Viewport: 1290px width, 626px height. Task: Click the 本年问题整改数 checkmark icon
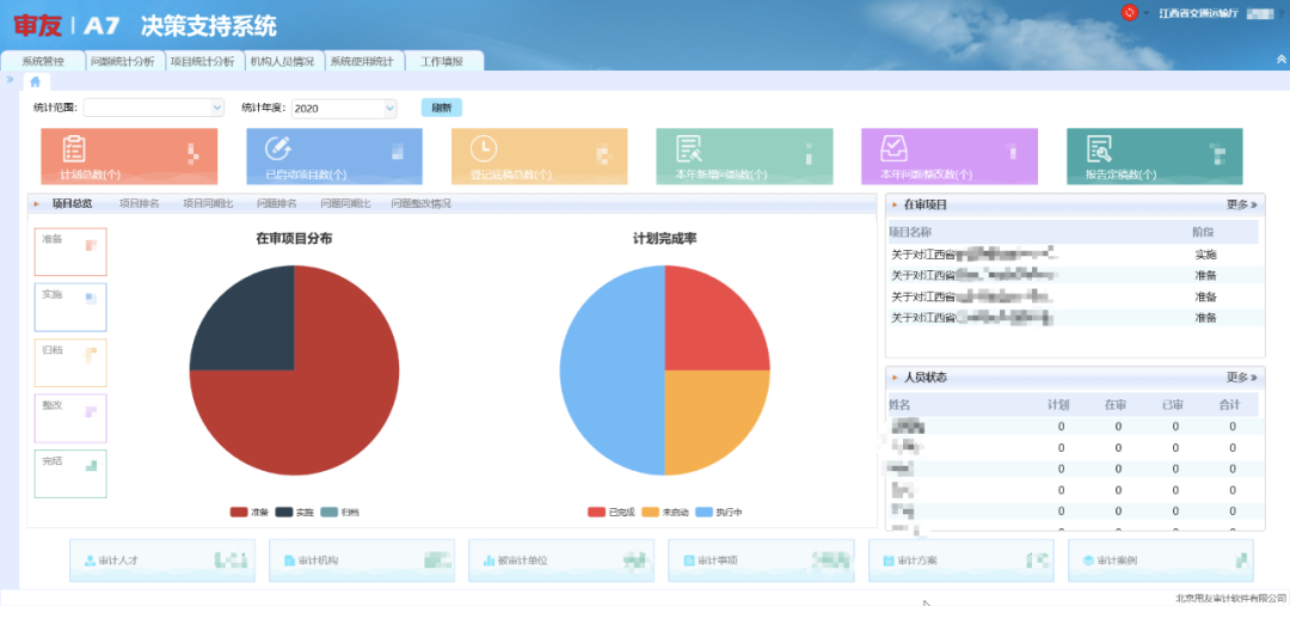pos(893,149)
